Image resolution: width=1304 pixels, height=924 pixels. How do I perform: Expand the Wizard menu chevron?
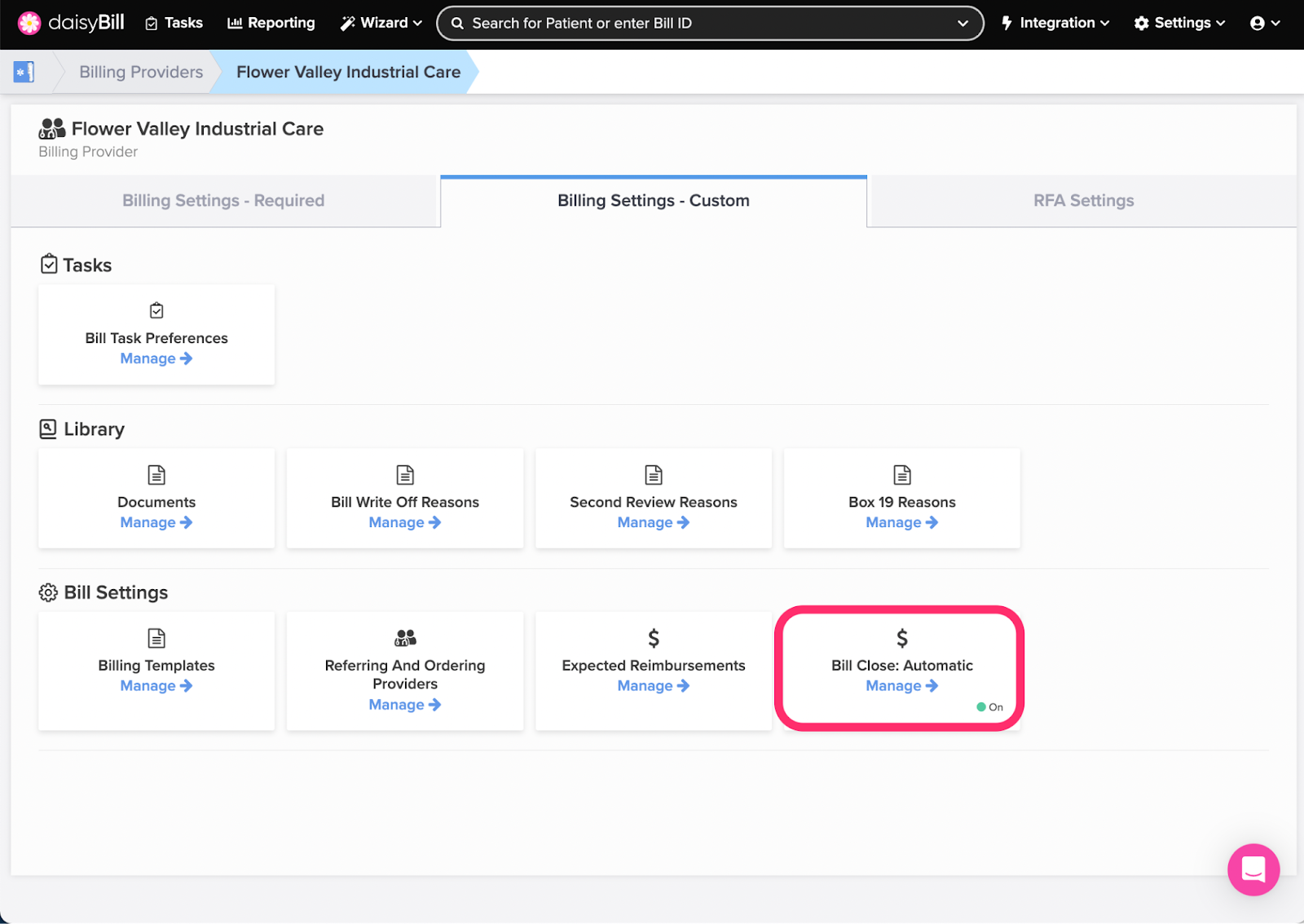coord(416,23)
